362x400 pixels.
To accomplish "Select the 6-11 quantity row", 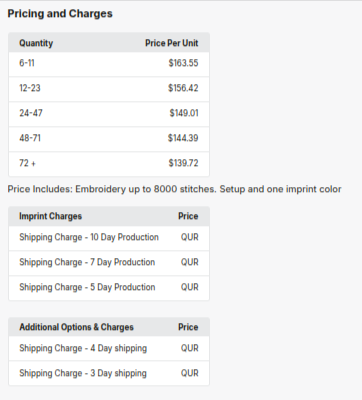I will click(109, 64).
